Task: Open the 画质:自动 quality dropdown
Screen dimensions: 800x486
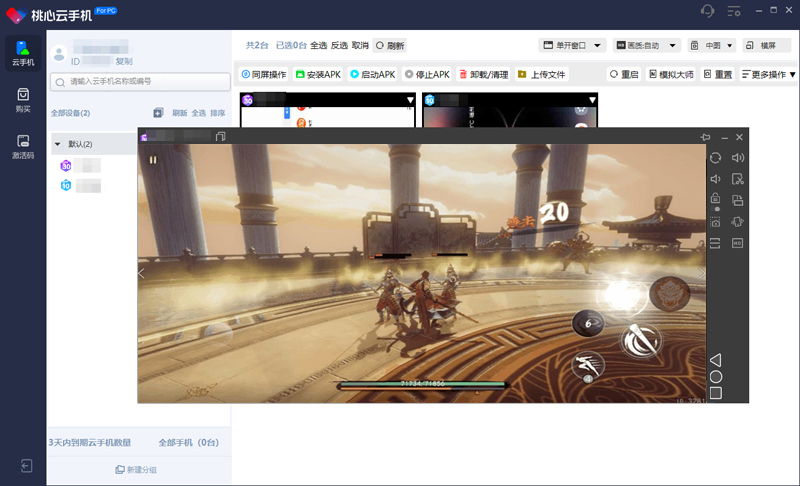Action: (x=646, y=45)
